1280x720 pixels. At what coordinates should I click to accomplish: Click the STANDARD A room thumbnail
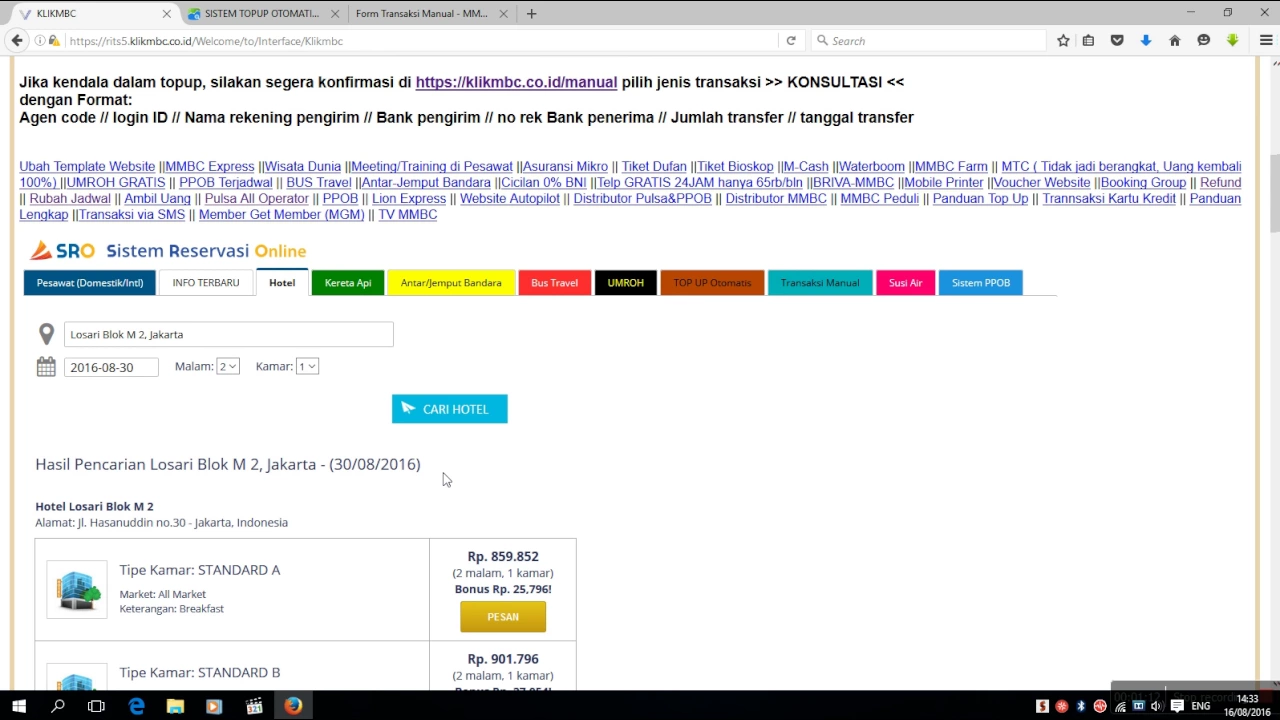77,589
